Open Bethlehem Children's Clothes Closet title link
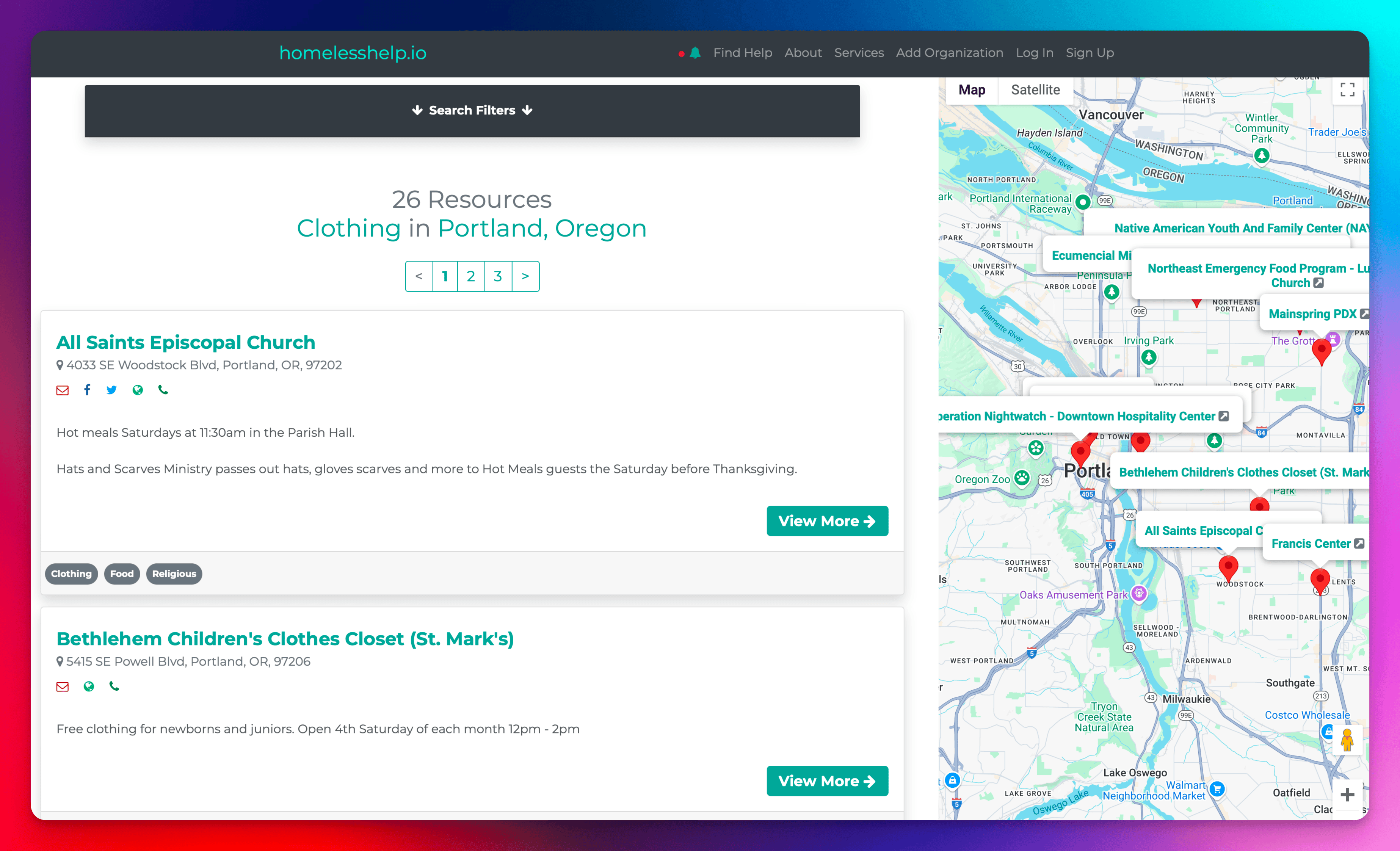The image size is (1400, 851). pos(285,638)
